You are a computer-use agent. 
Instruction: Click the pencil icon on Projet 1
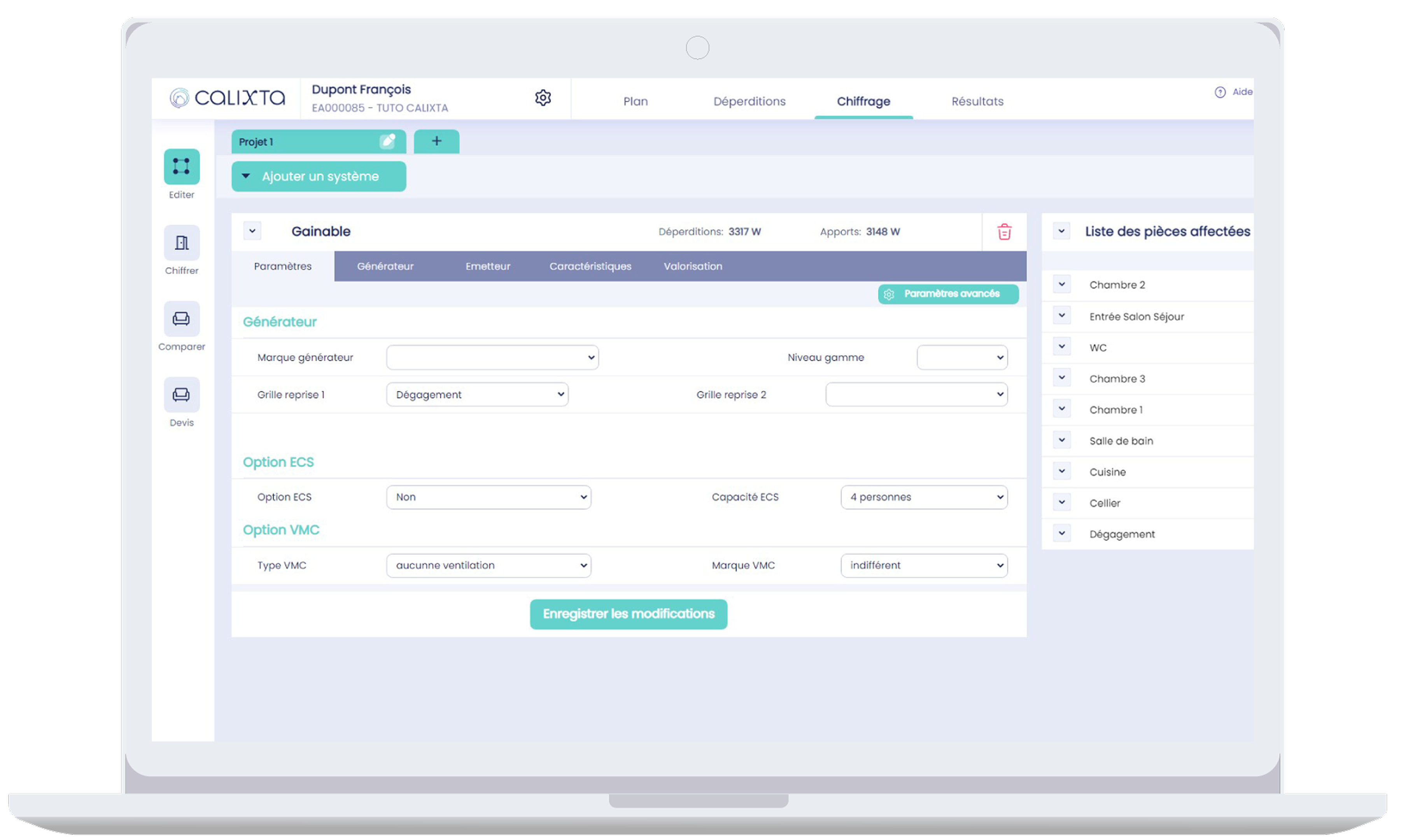[x=388, y=142]
